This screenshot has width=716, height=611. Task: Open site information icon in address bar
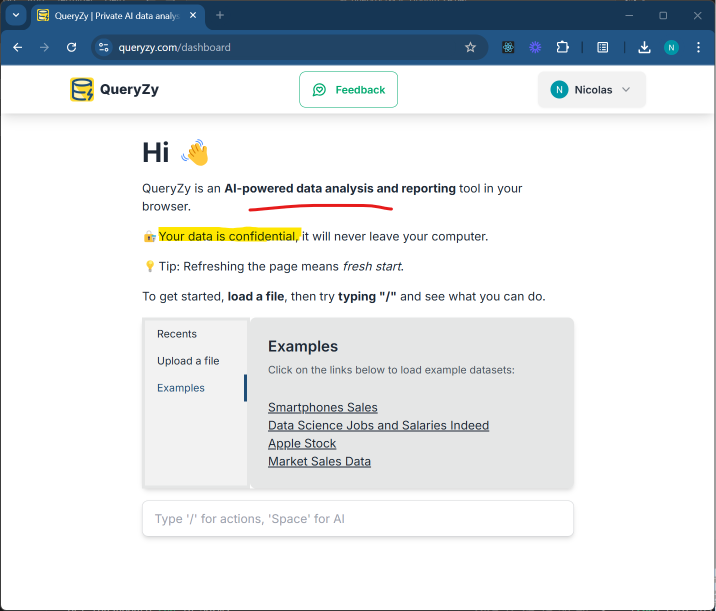pyautogui.click(x=104, y=47)
